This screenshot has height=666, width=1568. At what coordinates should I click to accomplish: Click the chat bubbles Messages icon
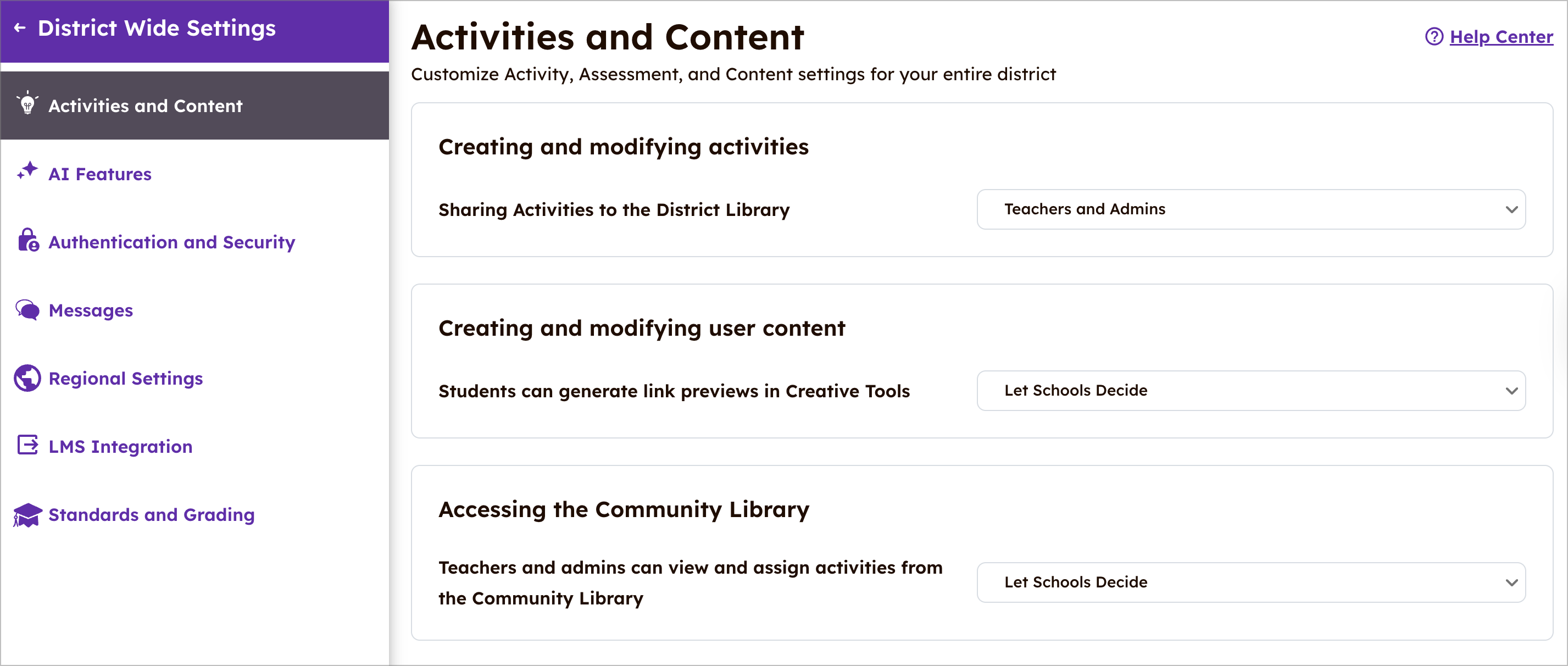tap(27, 310)
